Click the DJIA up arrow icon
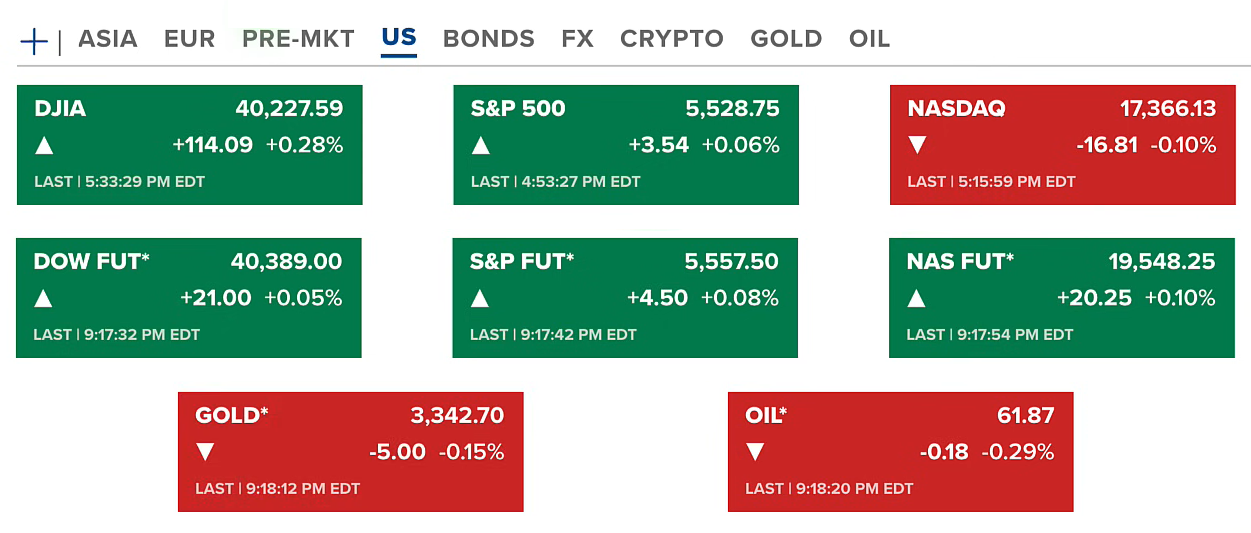 tap(44, 146)
